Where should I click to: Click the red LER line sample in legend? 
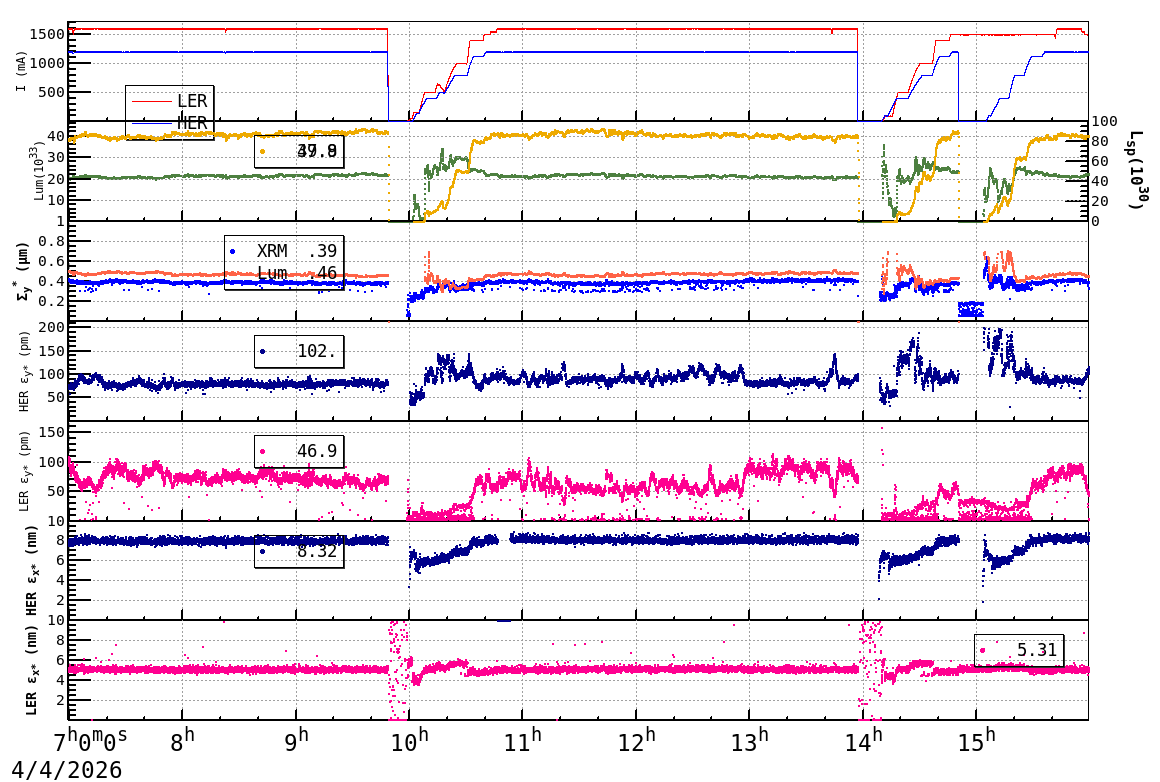[151, 101]
